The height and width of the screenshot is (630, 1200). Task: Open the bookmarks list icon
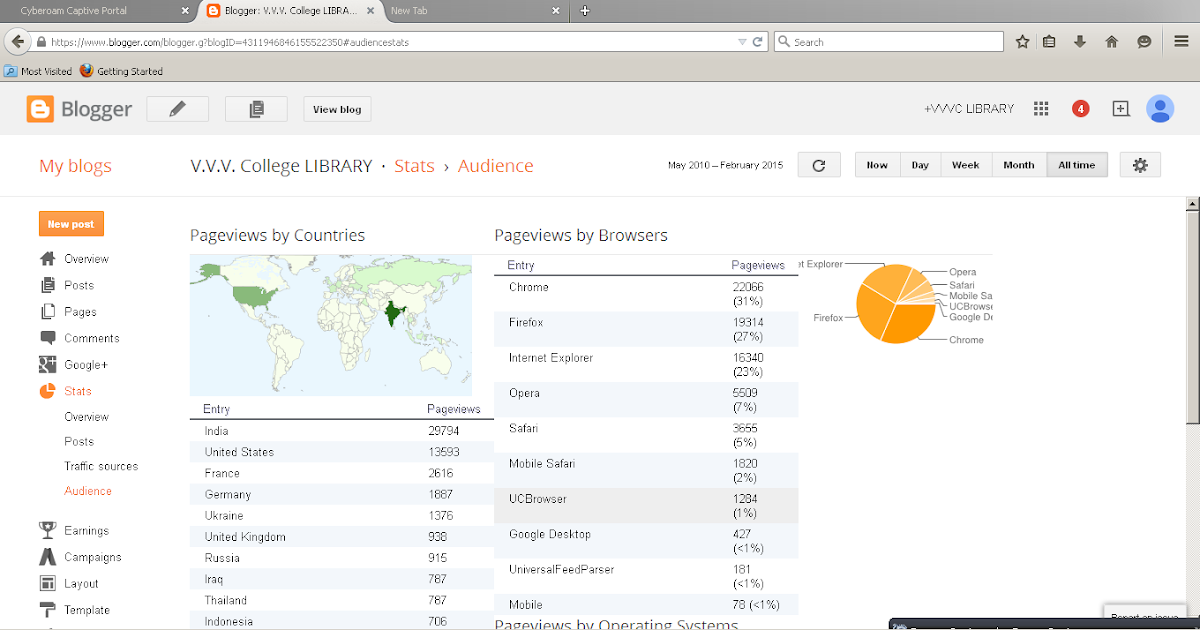[x=1049, y=42]
